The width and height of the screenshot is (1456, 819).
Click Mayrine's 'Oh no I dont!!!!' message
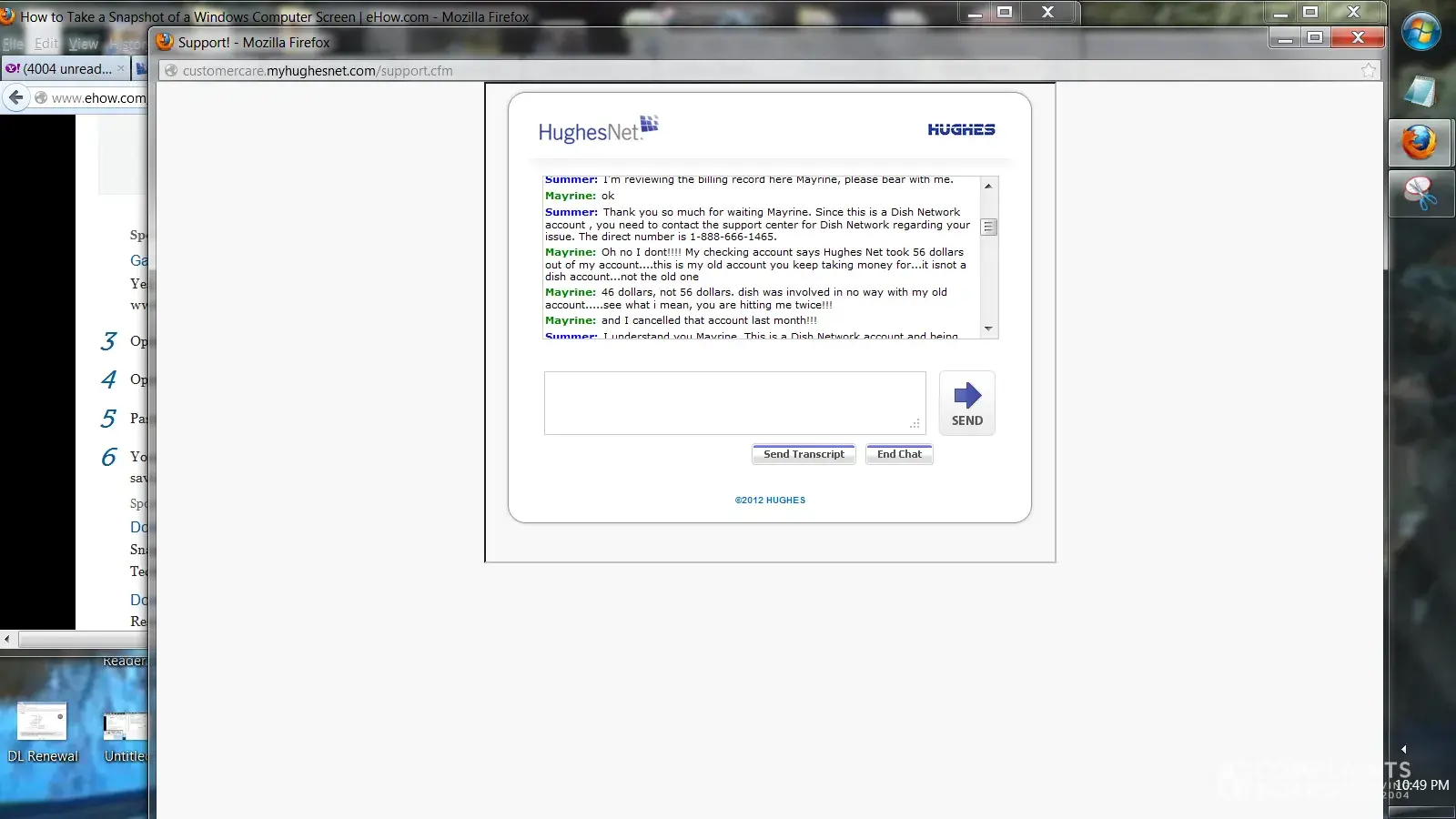755,265
